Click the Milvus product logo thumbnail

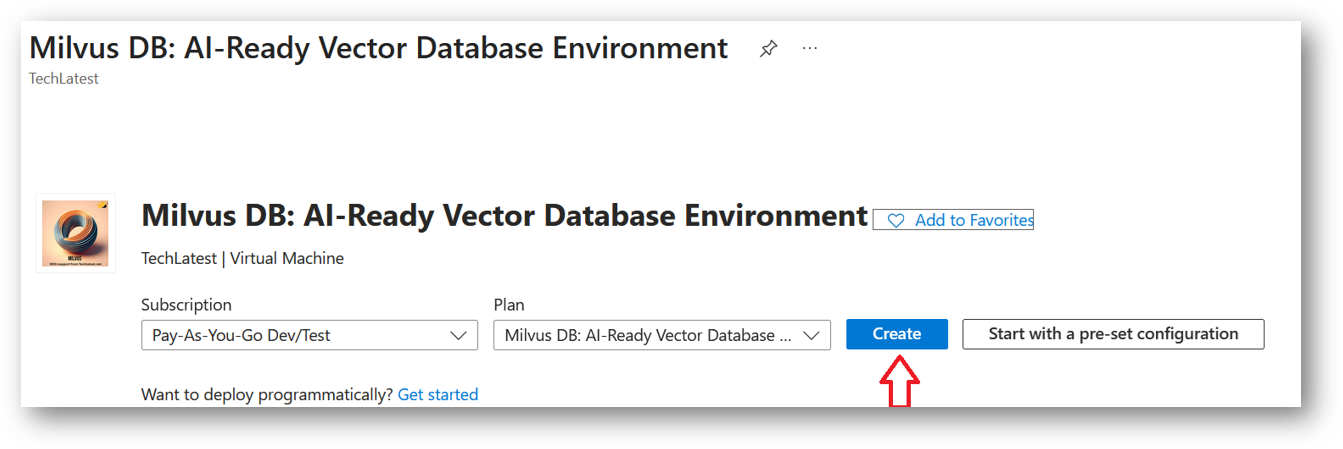pos(76,233)
